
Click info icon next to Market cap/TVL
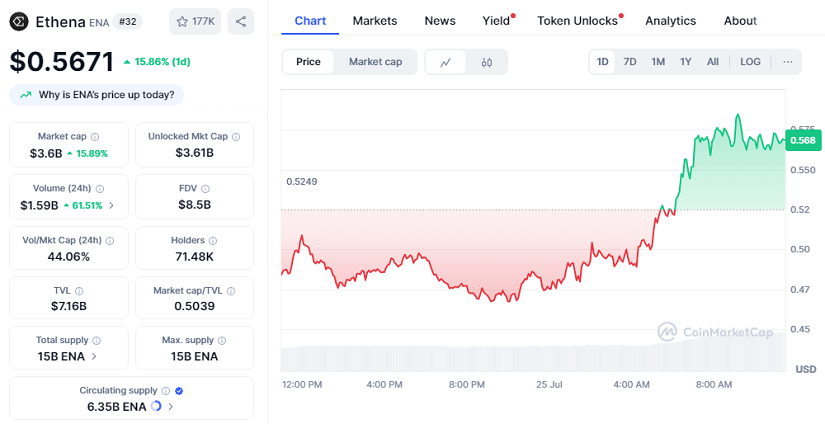[230, 290]
